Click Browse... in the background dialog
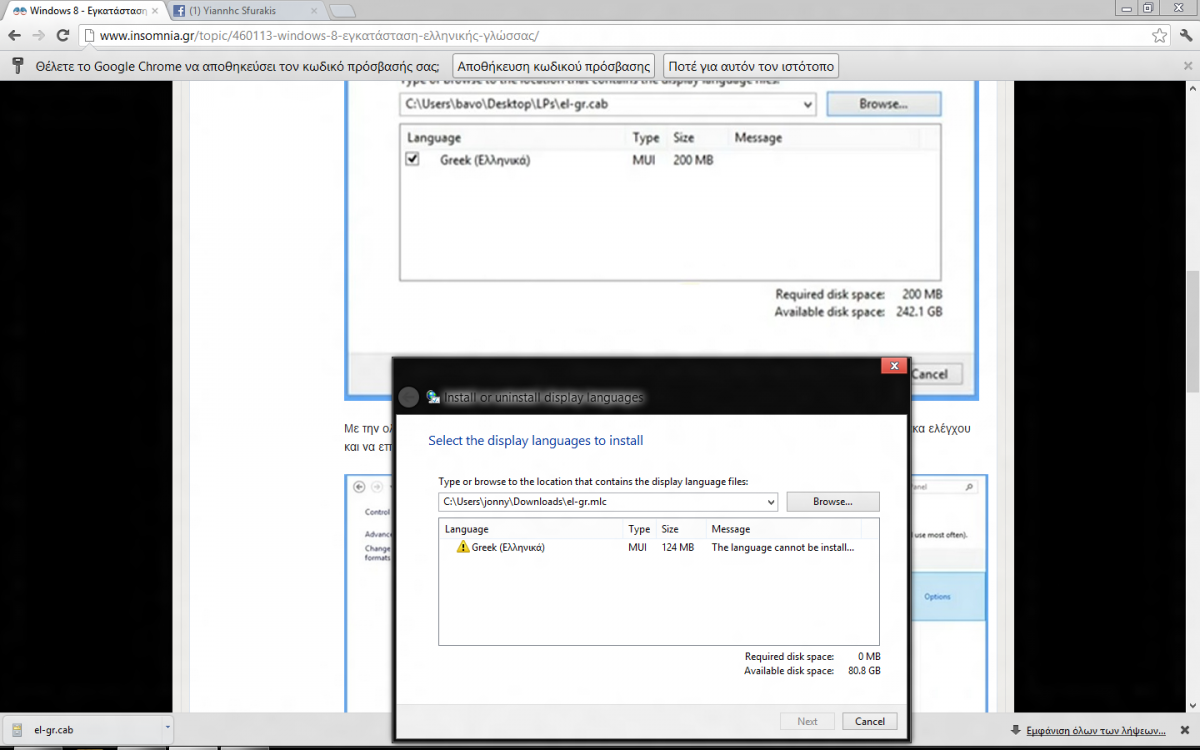This screenshot has width=1200, height=750. click(x=884, y=103)
